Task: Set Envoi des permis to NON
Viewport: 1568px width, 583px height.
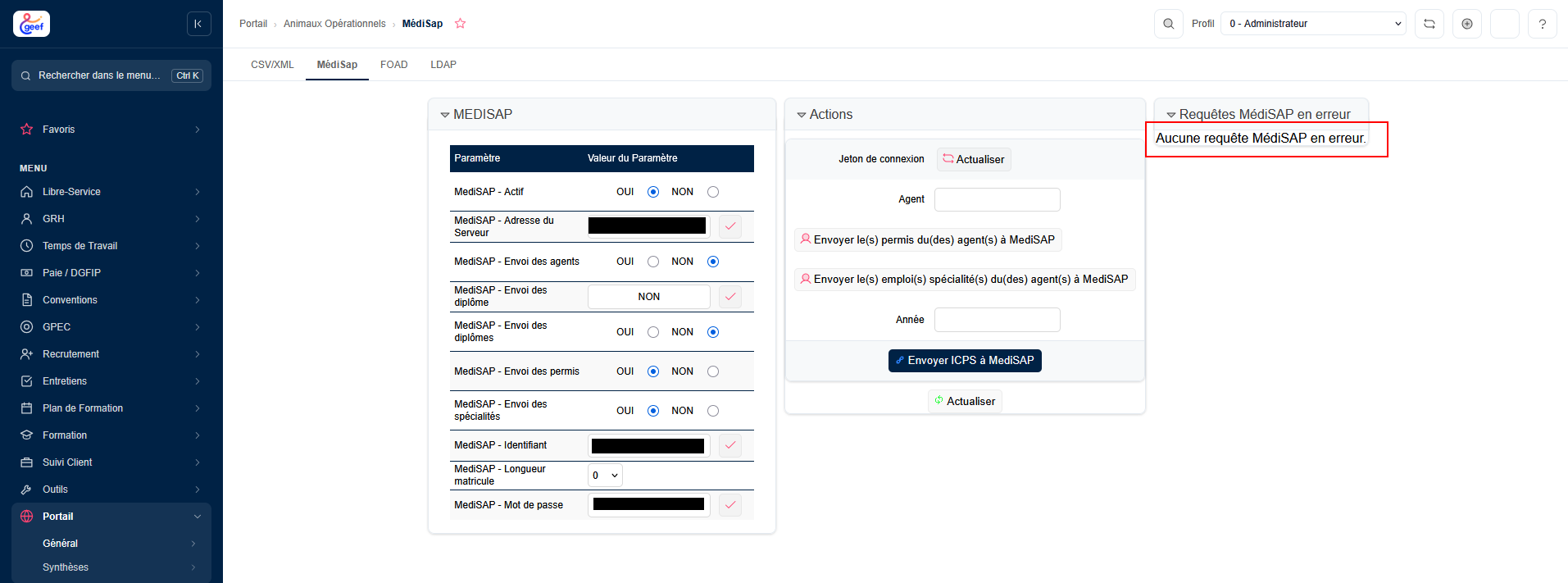Action: click(x=713, y=371)
